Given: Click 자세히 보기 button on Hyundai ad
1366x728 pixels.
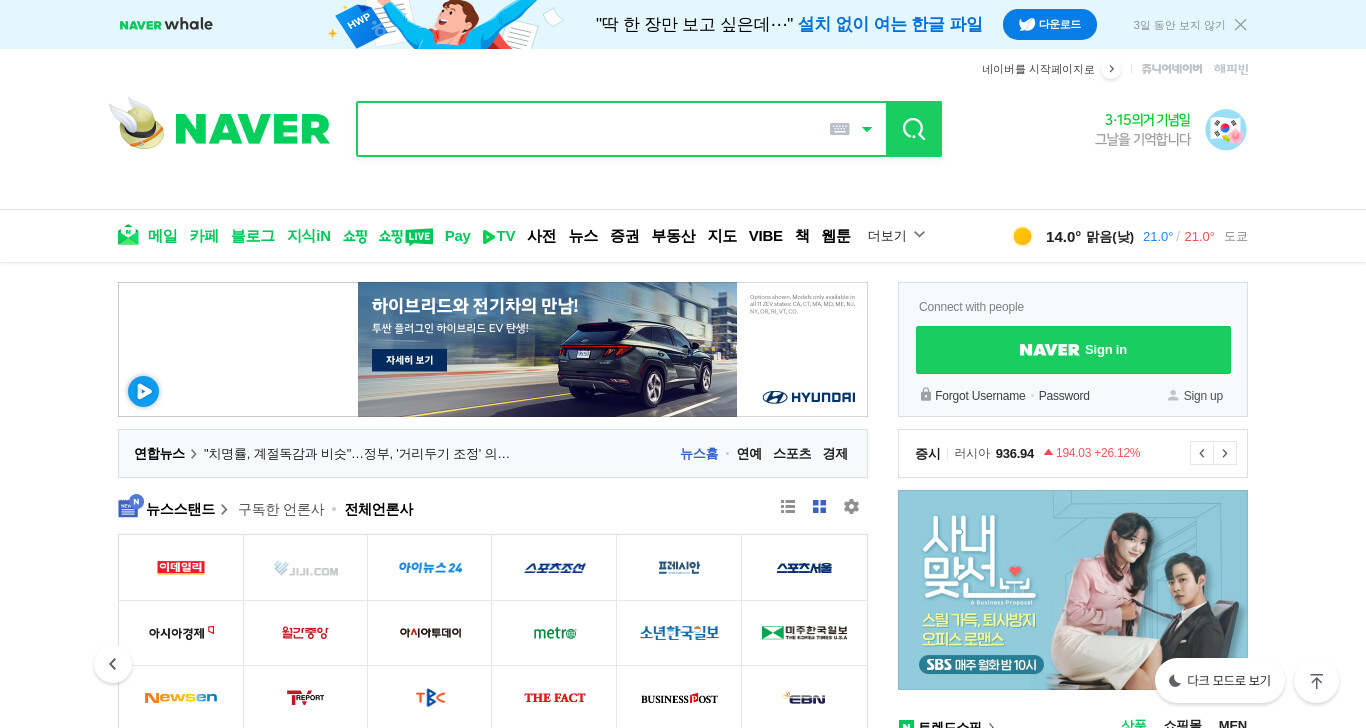Looking at the screenshot, I should coord(409,360).
